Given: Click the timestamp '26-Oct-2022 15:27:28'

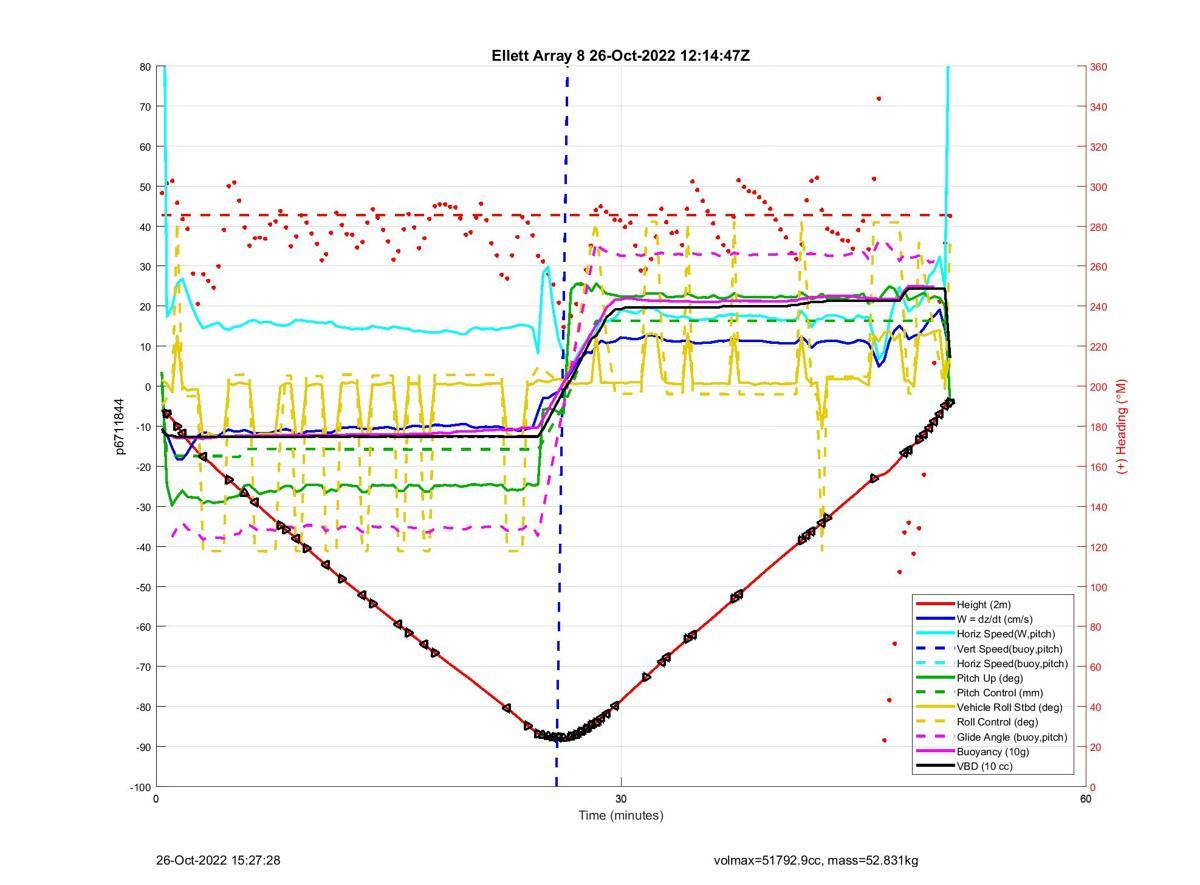Looking at the screenshot, I should tap(218, 860).
